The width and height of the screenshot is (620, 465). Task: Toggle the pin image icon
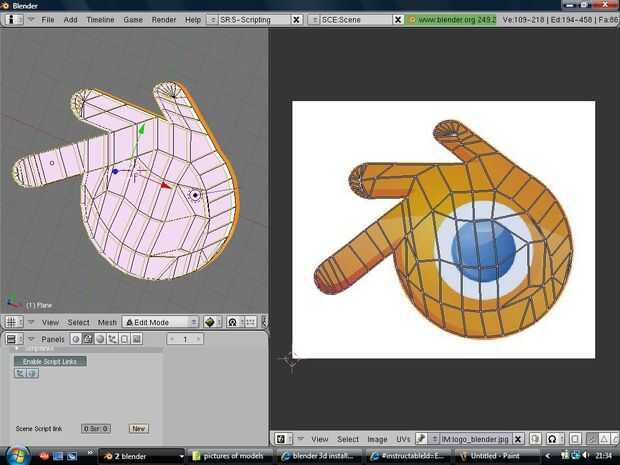pyautogui.click(x=421, y=439)
